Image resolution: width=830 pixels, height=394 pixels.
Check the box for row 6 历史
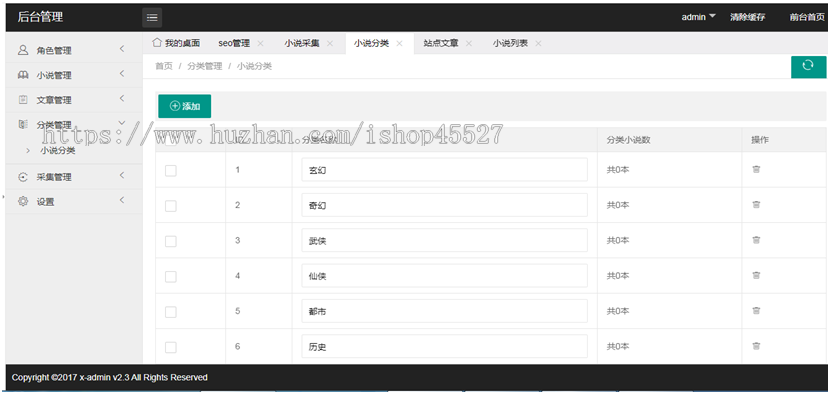(170, 347)
